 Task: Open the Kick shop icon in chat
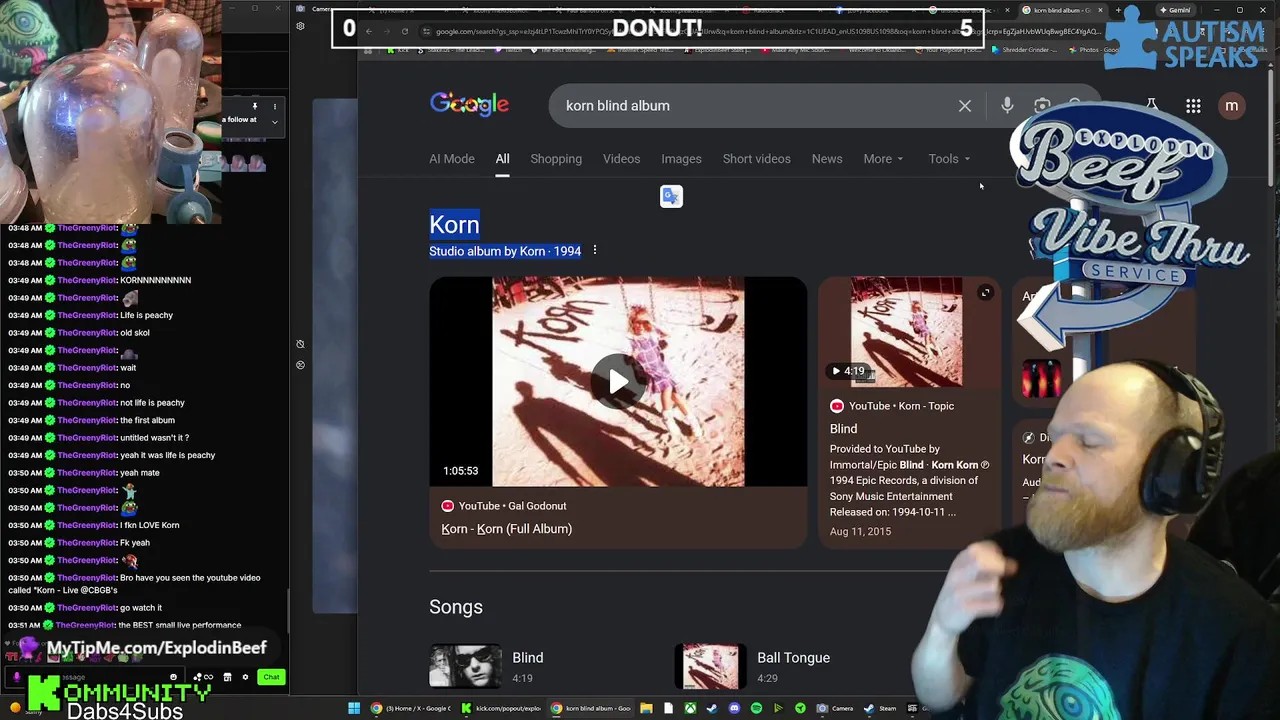tap(227, 677)
